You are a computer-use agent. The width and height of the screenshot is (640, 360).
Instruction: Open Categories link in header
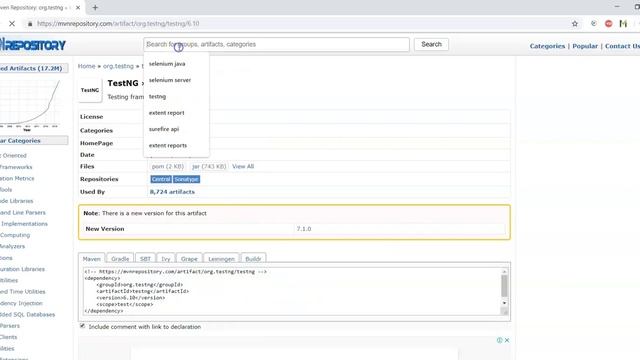coord(547,46)
